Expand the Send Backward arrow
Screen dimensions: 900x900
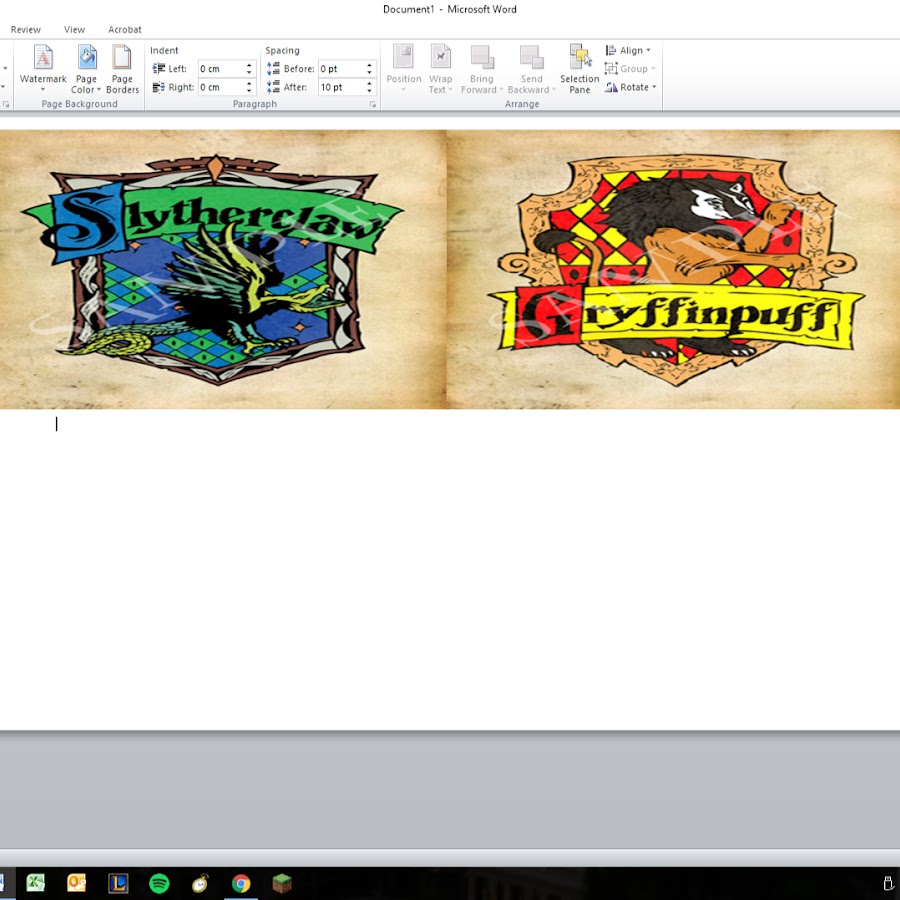pos(553,90)
